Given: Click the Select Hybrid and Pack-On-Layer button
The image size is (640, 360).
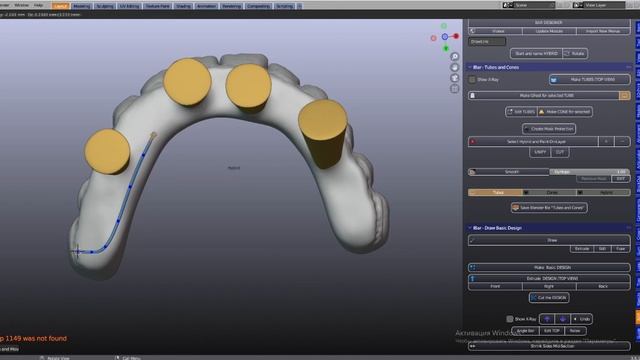Looking at the screenshot, I should pos(533,142).
